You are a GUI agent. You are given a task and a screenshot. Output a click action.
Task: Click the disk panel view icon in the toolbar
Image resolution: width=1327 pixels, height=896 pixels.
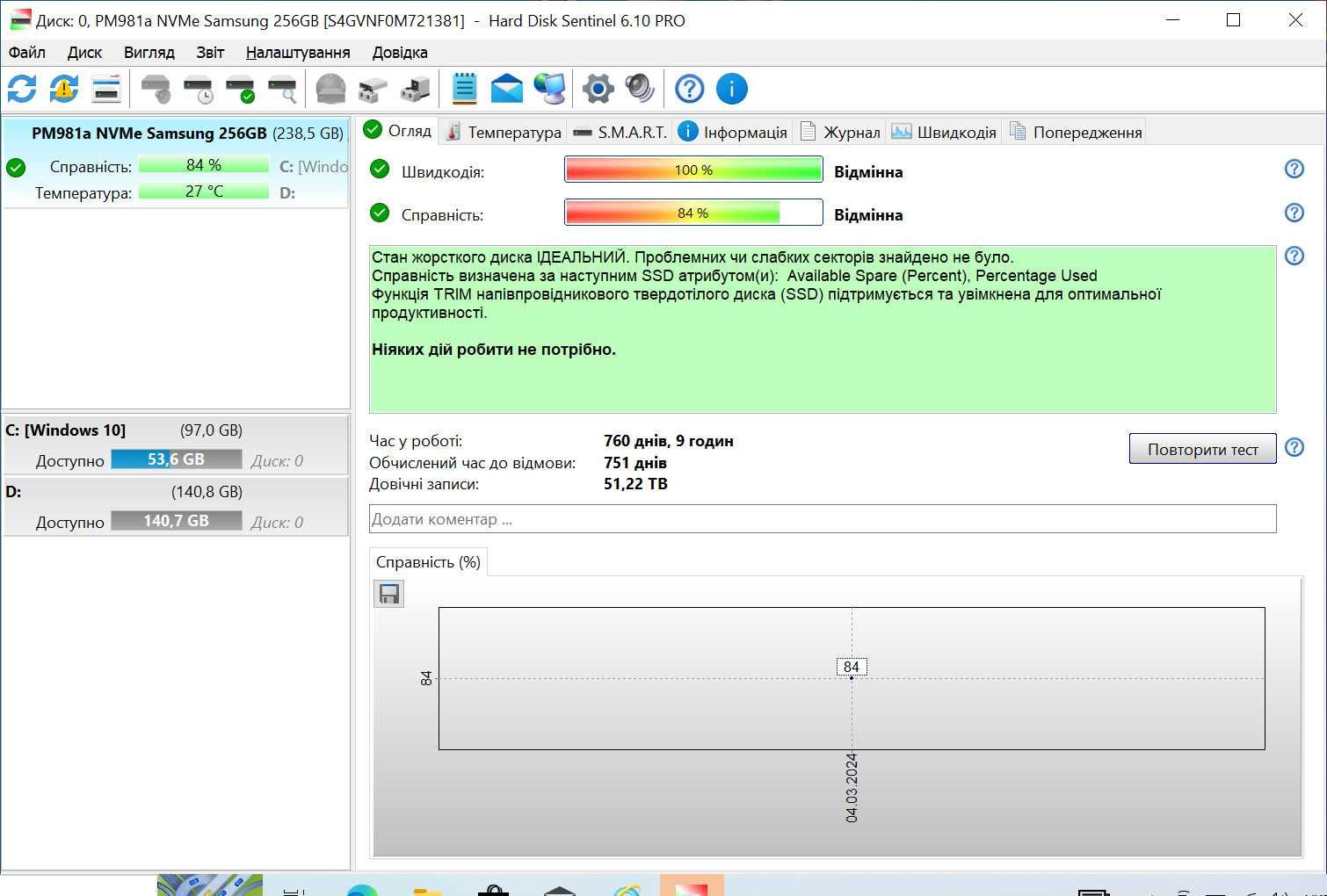click(106, 89)
